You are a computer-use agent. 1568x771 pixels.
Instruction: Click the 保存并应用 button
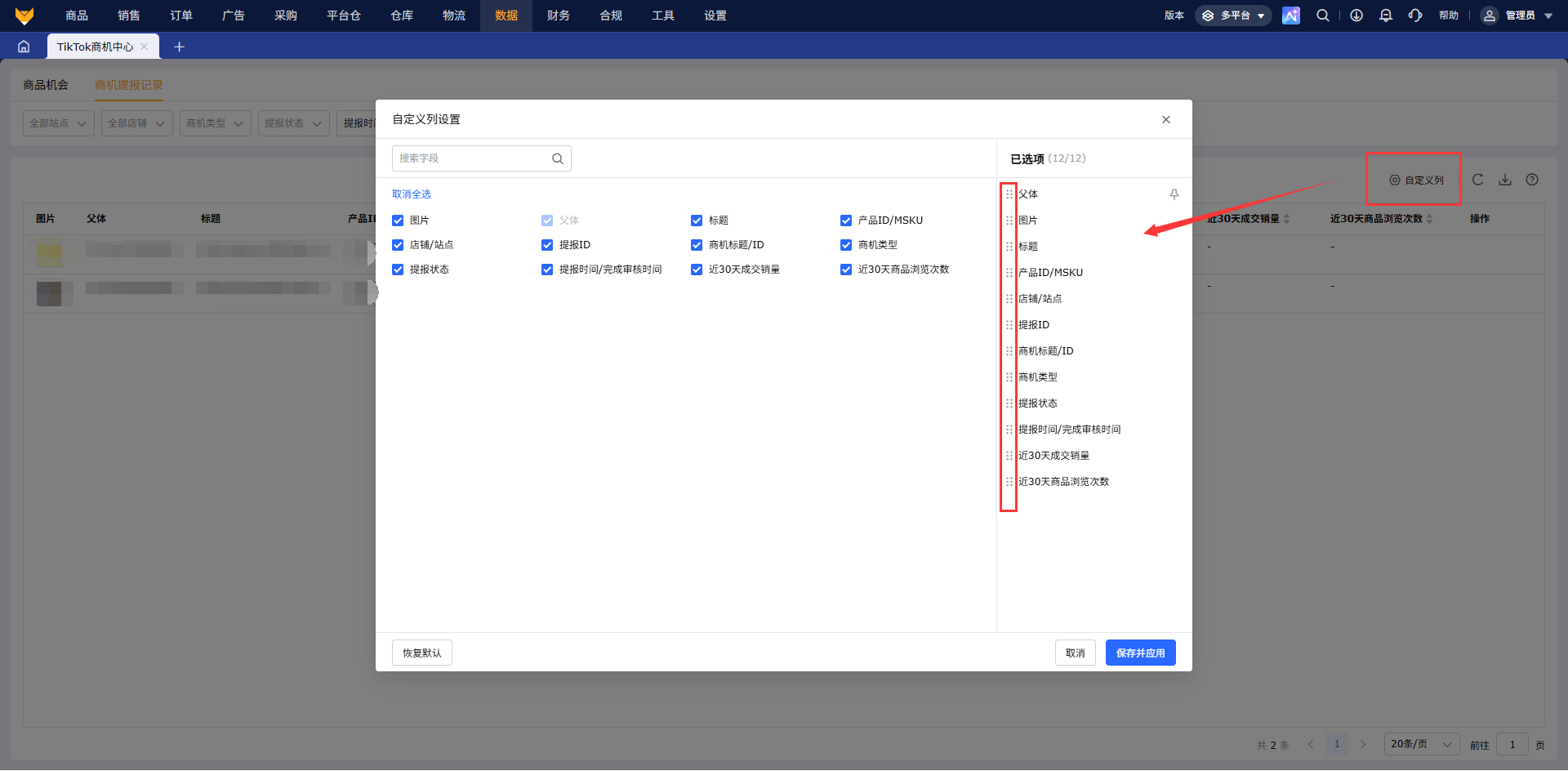[x=1141, y=653]
